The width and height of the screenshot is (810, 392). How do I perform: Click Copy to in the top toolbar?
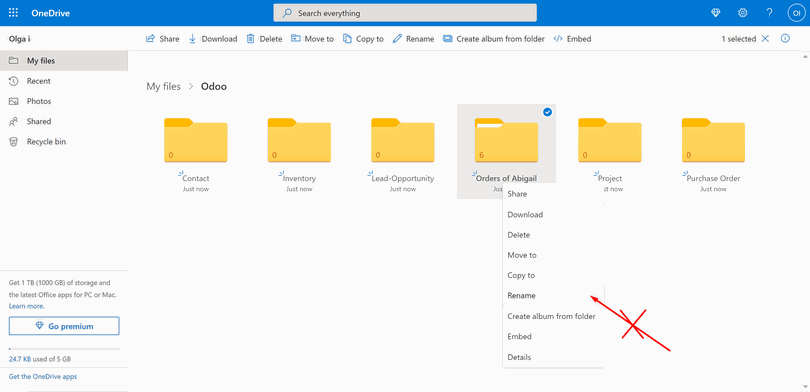click(x=363, y=39)
